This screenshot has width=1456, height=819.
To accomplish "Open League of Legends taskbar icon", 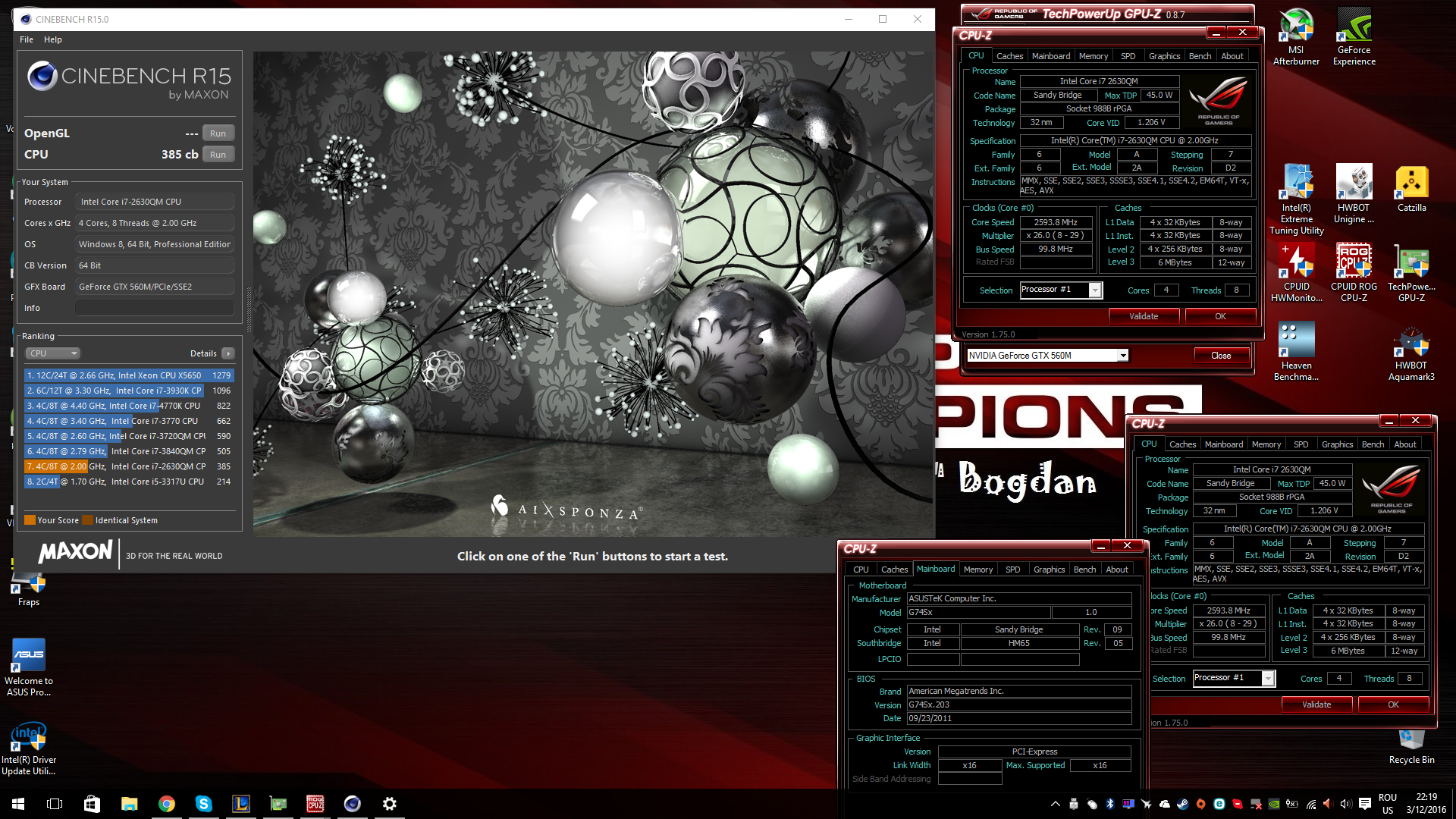I will pos(240,804).
